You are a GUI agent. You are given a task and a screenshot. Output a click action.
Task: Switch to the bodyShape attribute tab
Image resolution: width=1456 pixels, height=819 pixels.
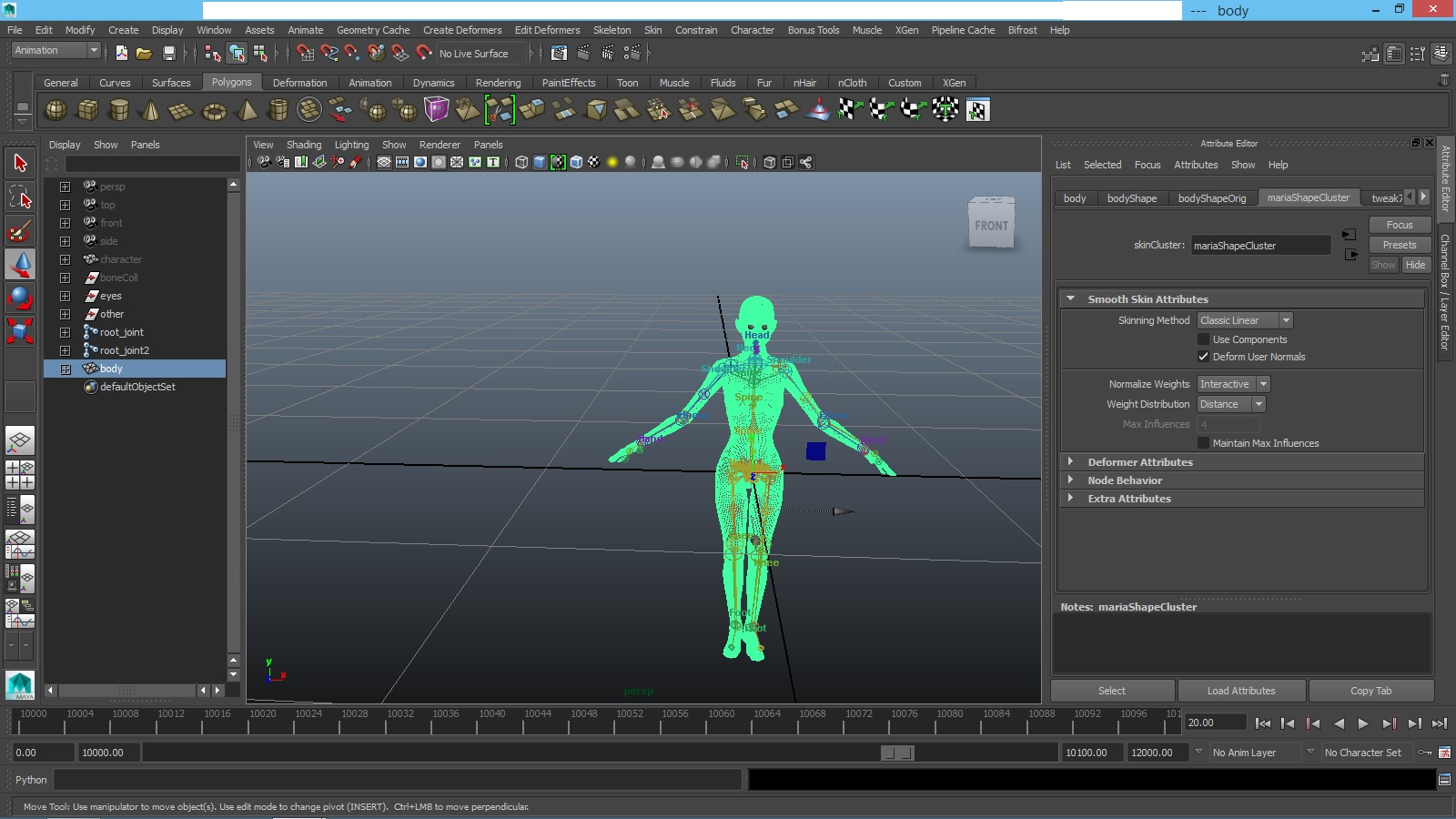(x=1132, y=198)
